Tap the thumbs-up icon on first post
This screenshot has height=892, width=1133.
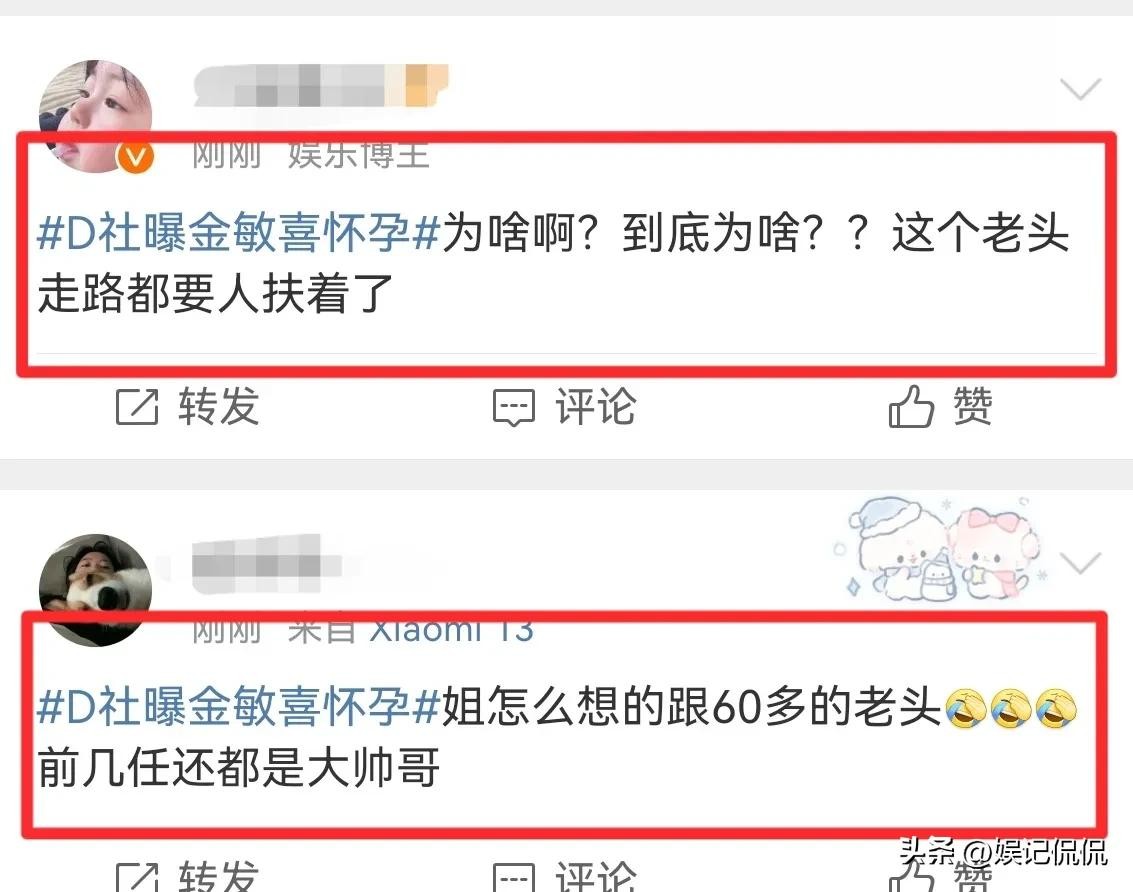(x=911, y=406)
